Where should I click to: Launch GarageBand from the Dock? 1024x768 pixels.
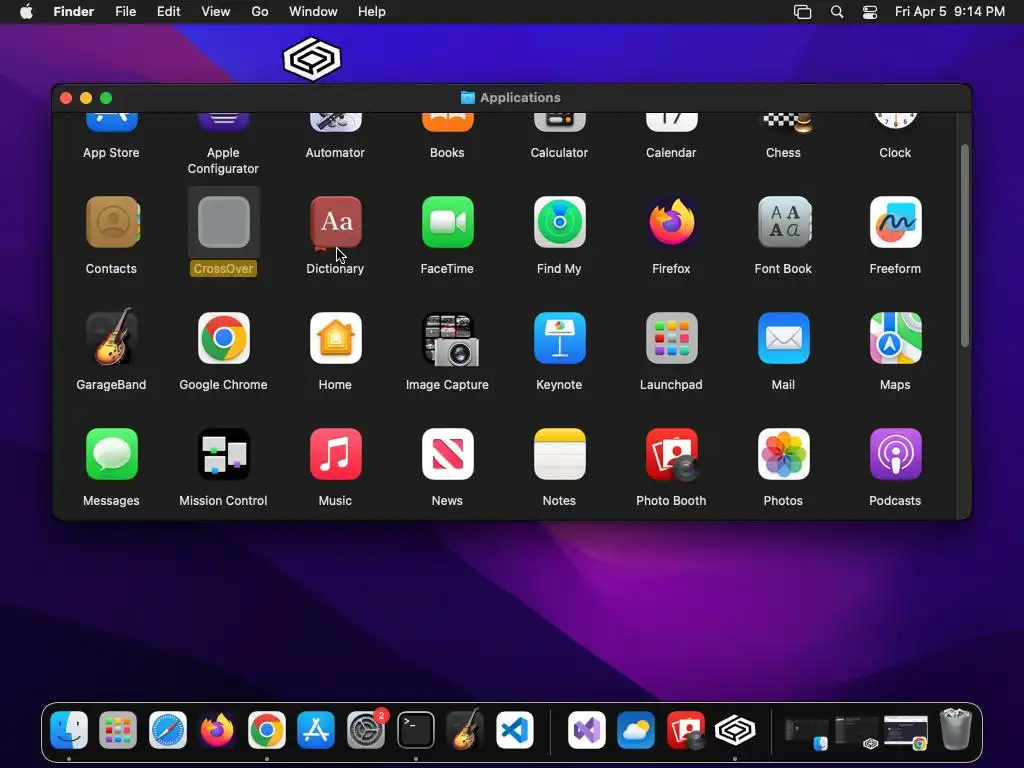(x=465, y=729)
